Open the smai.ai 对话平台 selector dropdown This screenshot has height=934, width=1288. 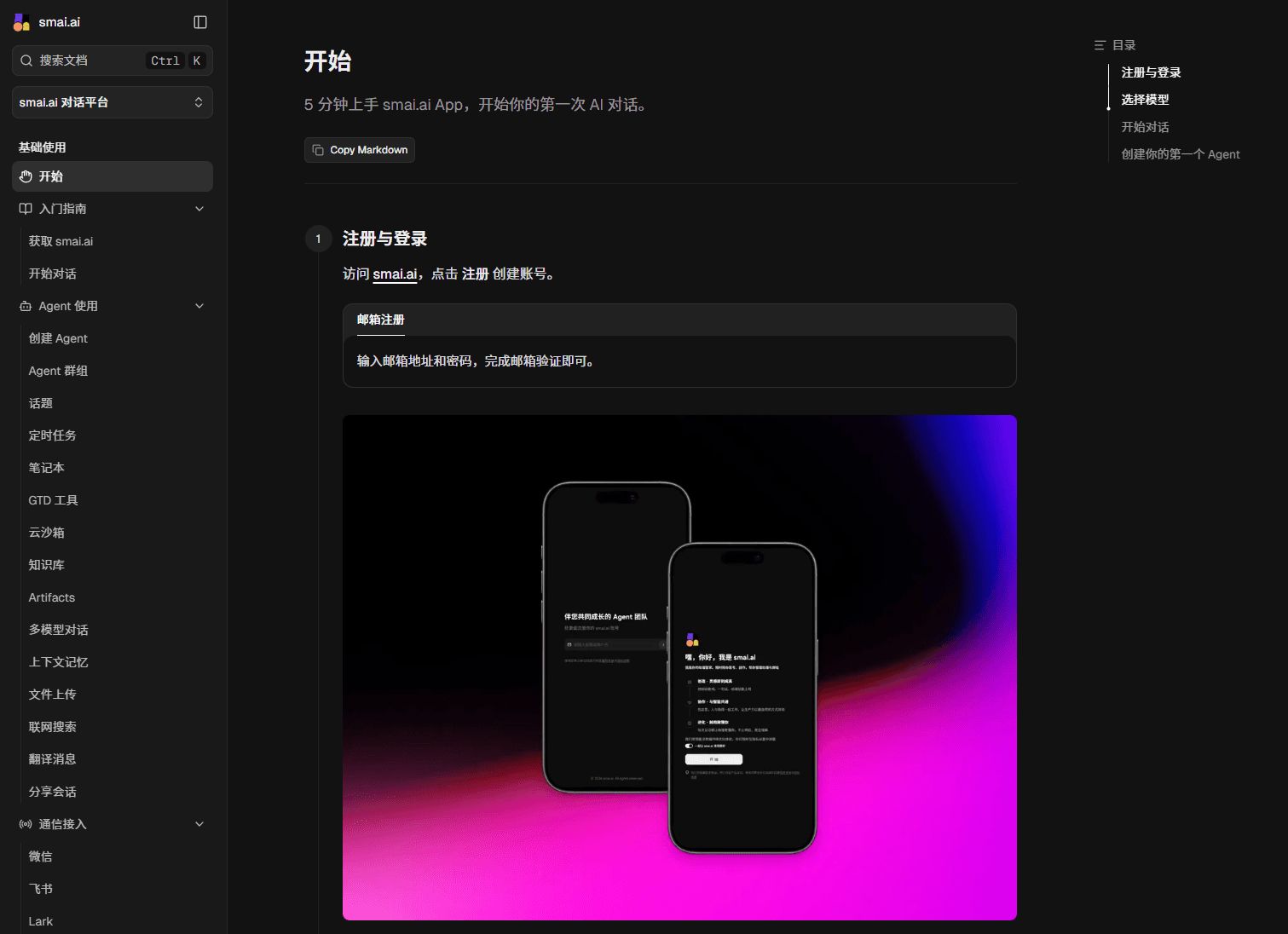click(113, 102)
